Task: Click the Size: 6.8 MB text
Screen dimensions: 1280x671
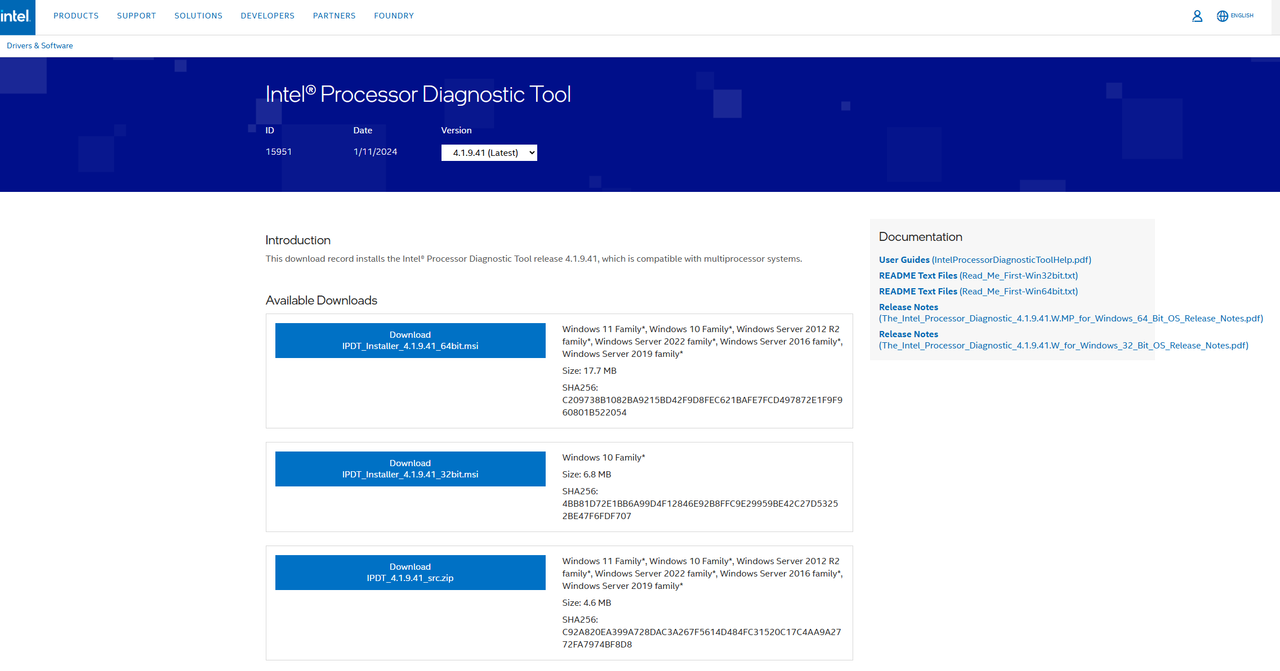Action: [x=586, y=475]
